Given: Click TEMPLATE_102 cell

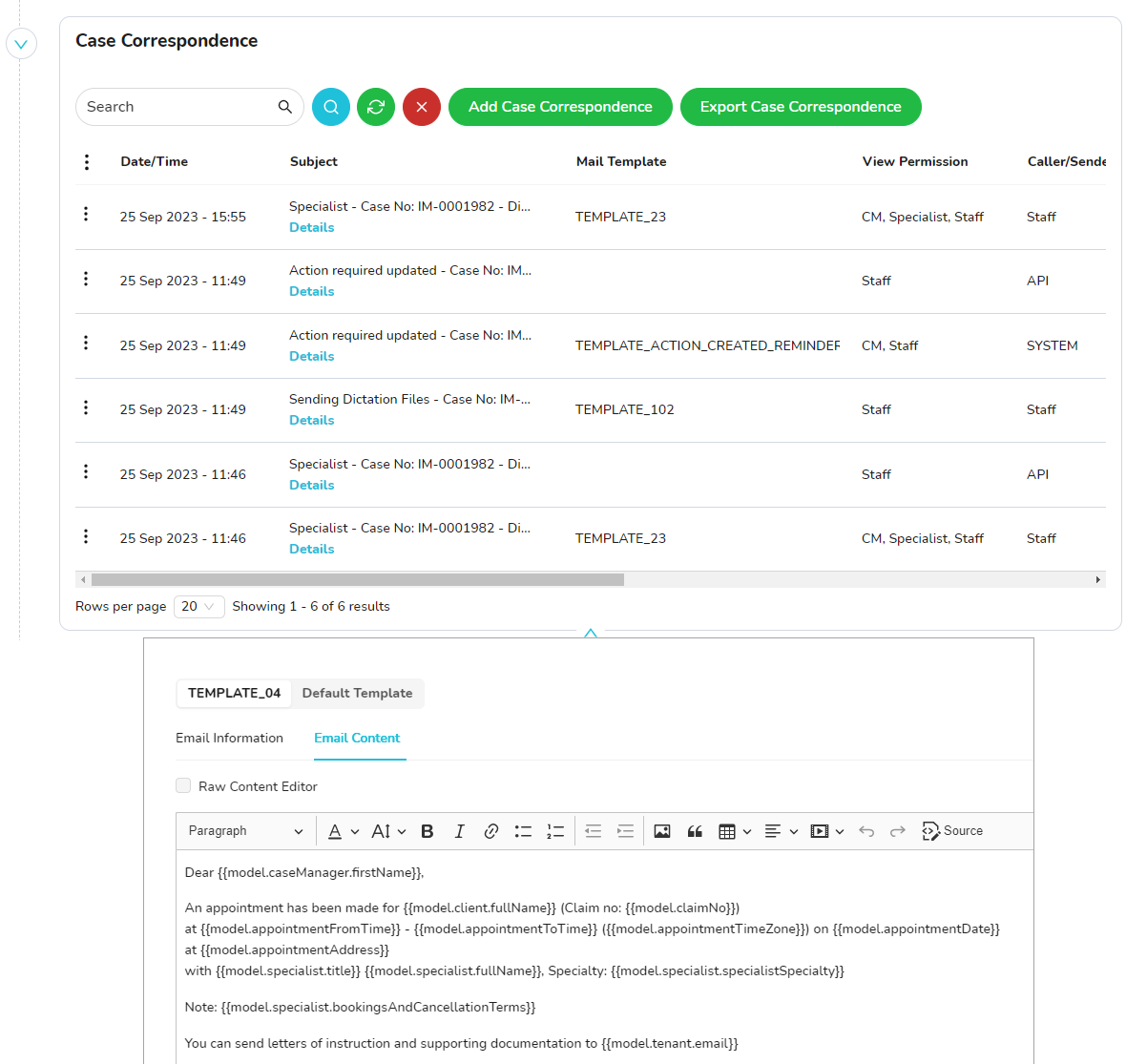Looking at the screenshot, I should [625, 409].
